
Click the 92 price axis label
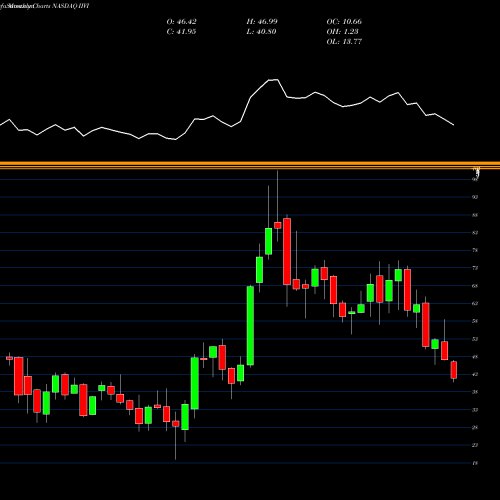point(475,197)
